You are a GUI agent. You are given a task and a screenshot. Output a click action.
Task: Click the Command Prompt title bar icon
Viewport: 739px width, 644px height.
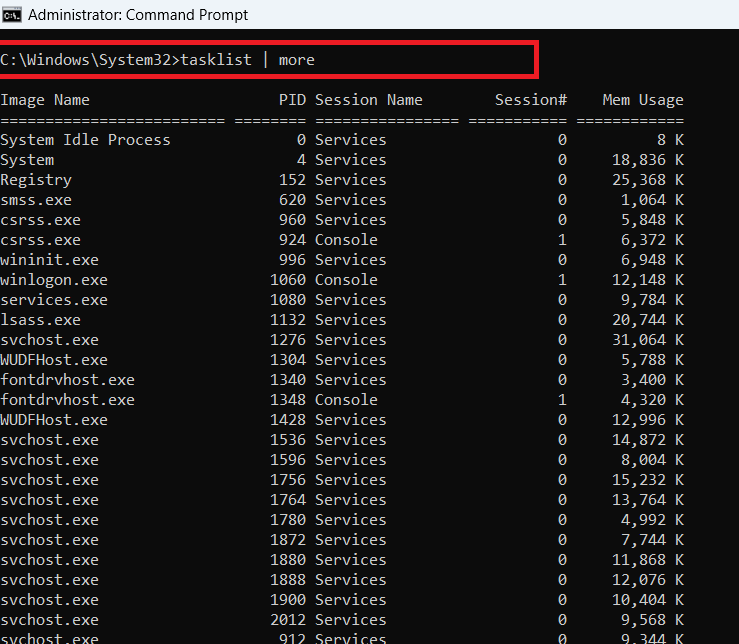tap(12, 15)
